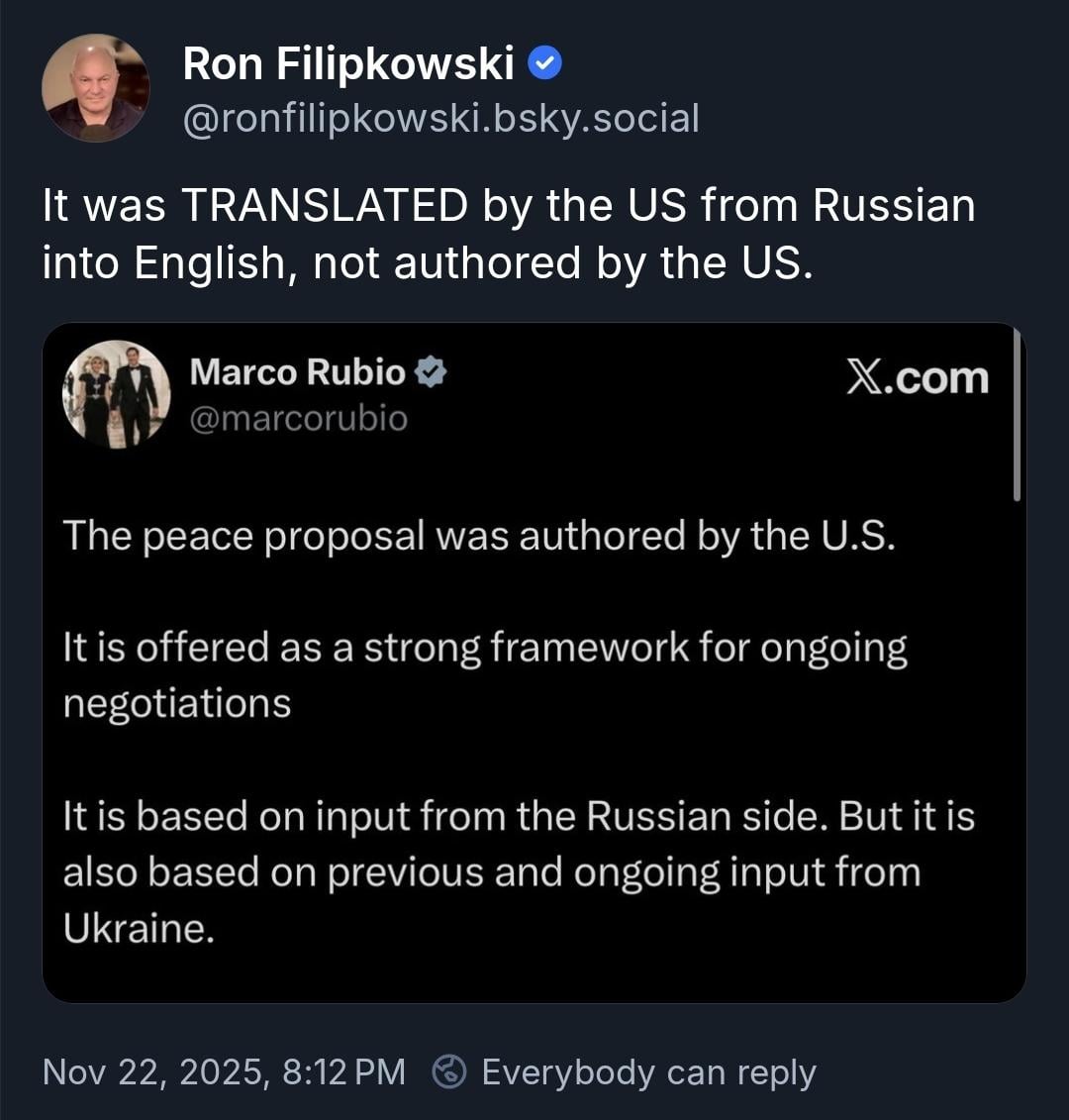Image resolution: width=1069 pixels, height=1120 pixels.
Task: Click Marco Rubio's verified checkmark badge
Action: 432,372
